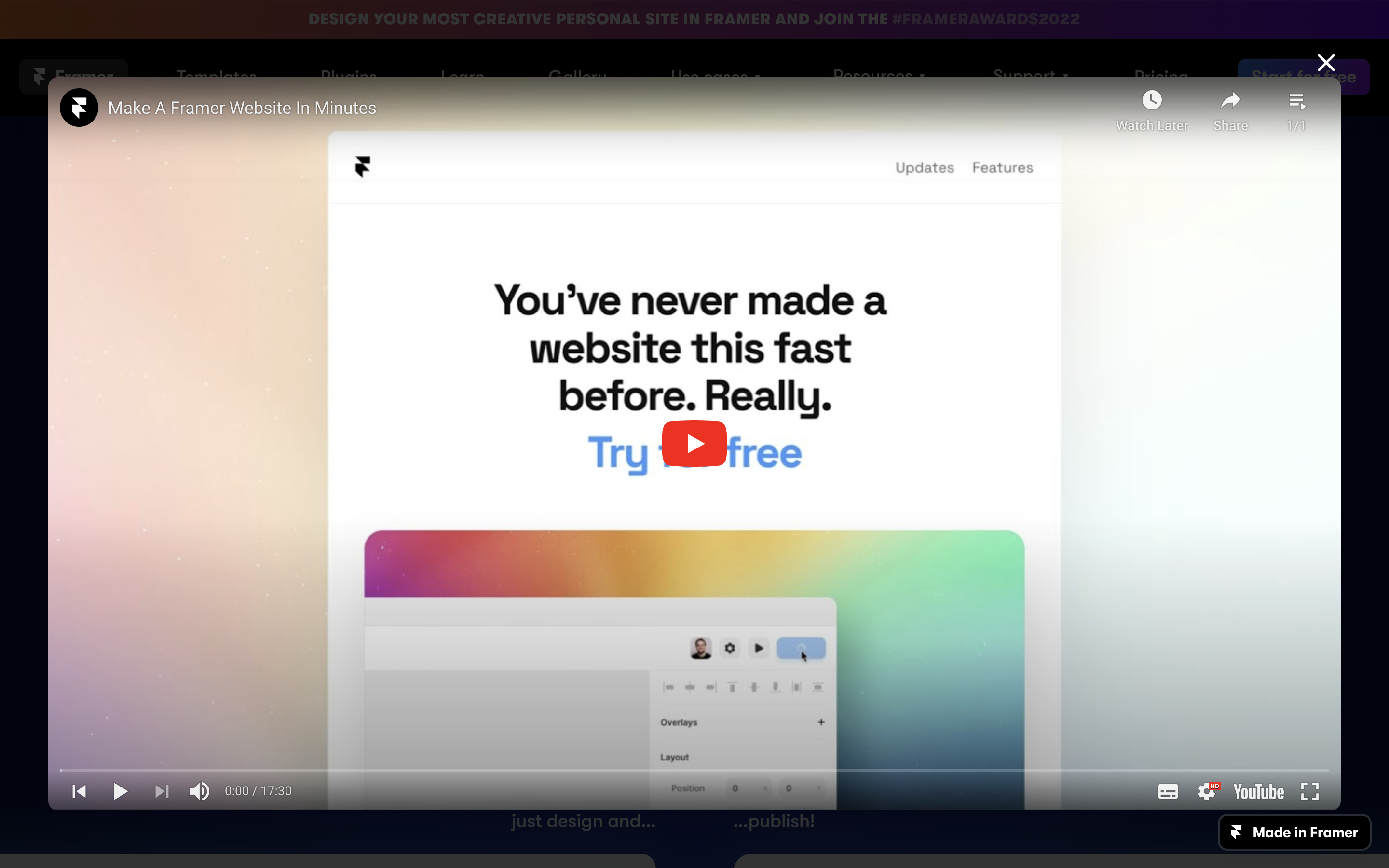1389x868 pixels.
Task: Toggle subtitles/closed captions
Action: [1168, 792]
